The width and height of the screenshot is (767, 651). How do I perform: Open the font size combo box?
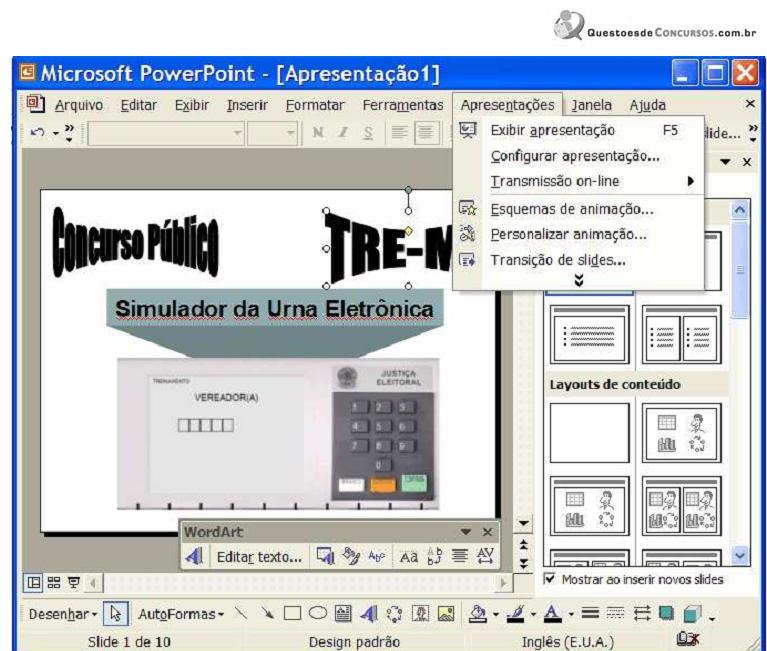pos(272,133)
